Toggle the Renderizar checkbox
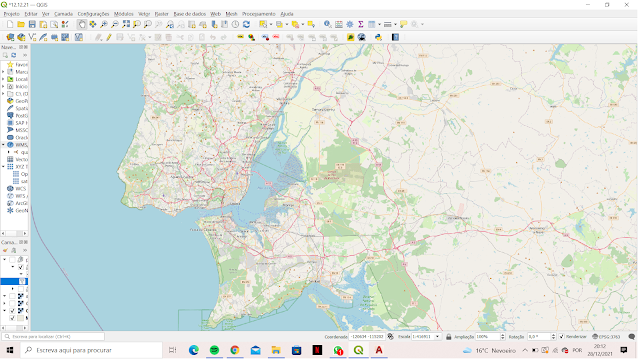Viewport: 640px width, 361px height. 562,336
